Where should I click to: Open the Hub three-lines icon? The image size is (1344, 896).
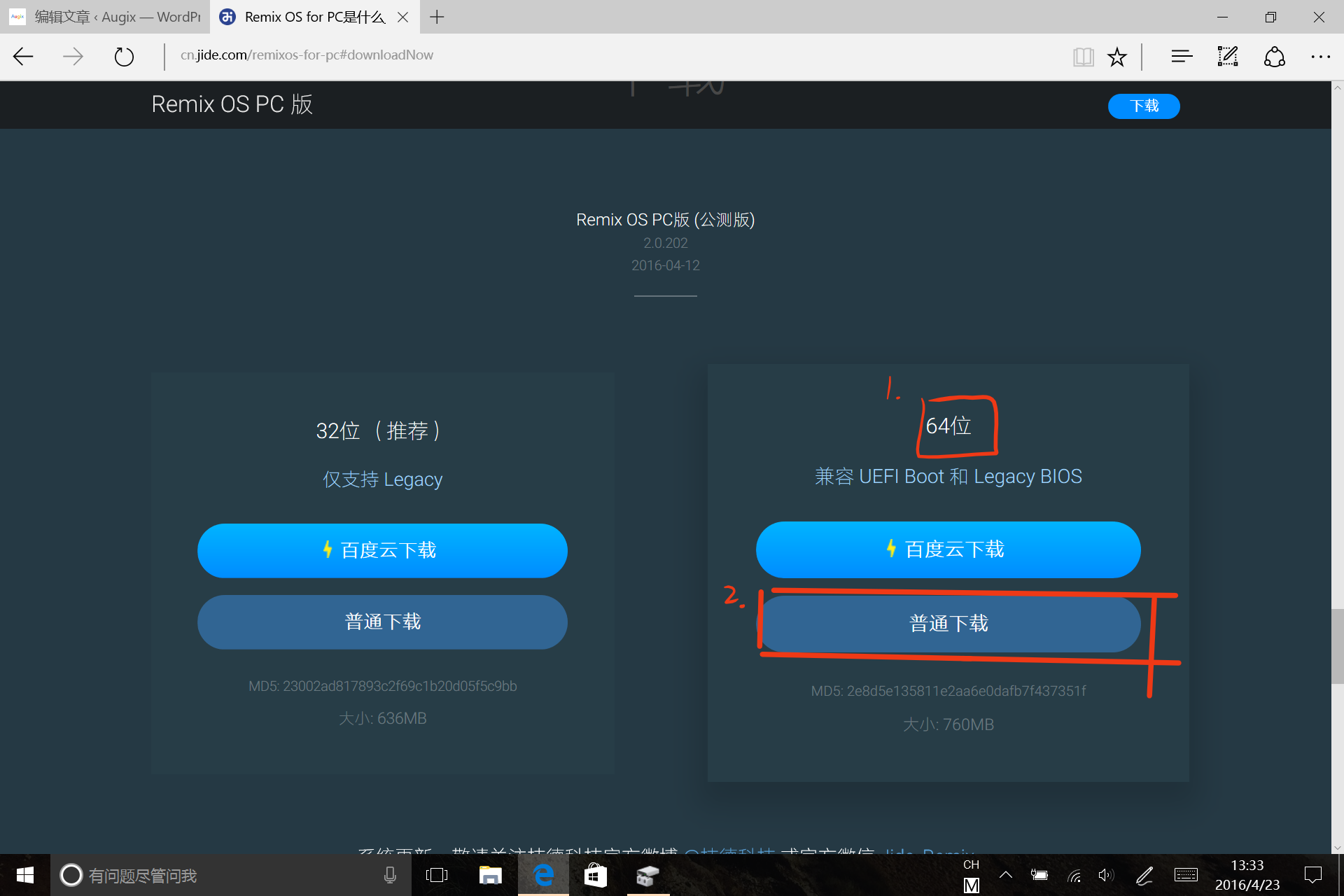coord(1182,56)
